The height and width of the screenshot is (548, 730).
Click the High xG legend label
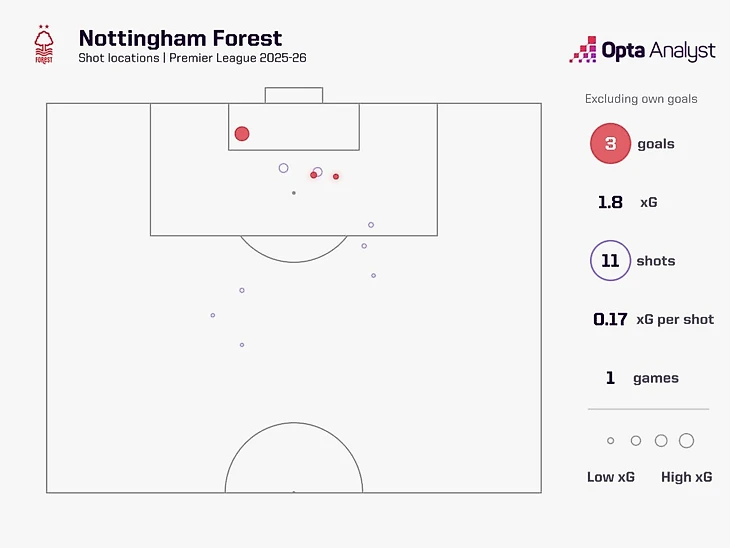[x=686, y=477]
